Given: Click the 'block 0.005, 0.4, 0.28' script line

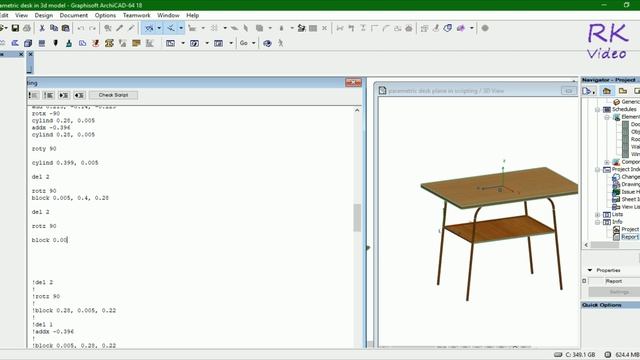Looking at the screenshot, I should pyautogui.click(x=70, y=198).
